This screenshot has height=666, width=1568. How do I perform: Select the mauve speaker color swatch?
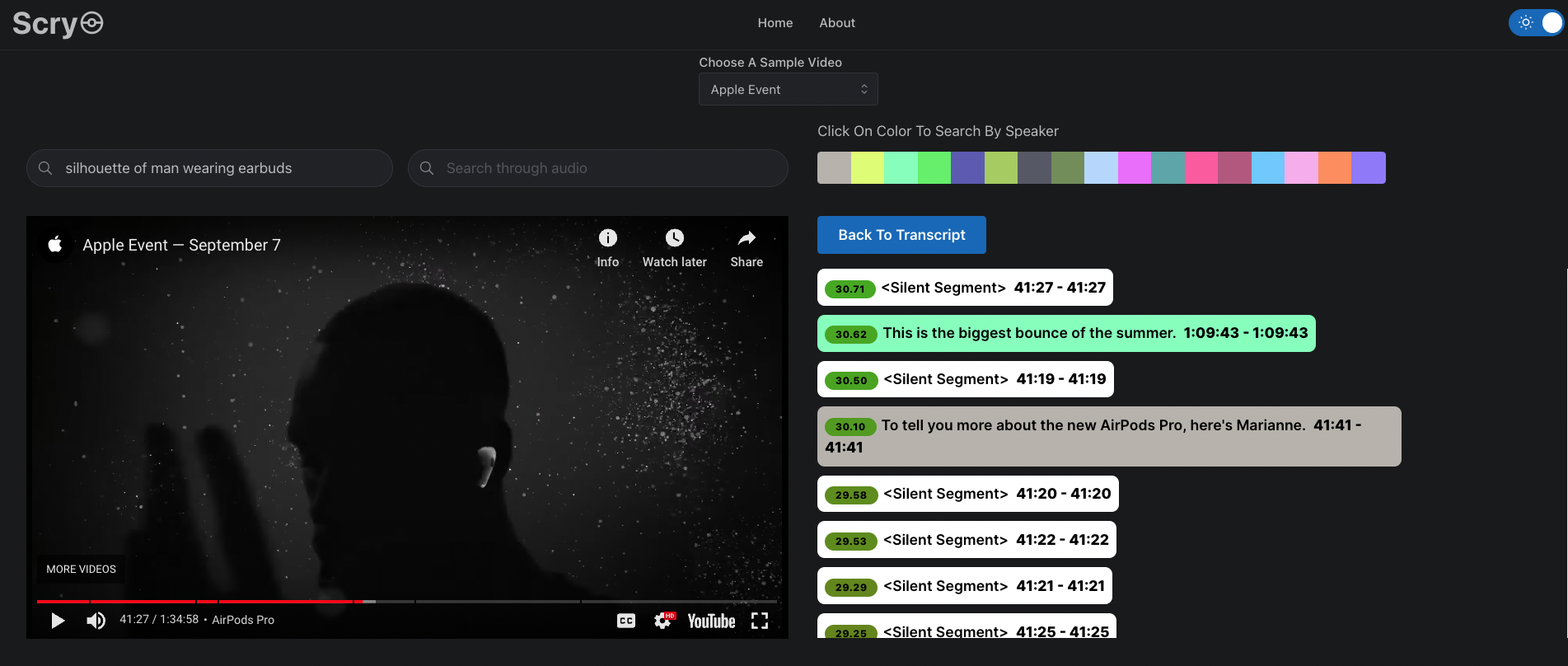(x=1234, y=167)
